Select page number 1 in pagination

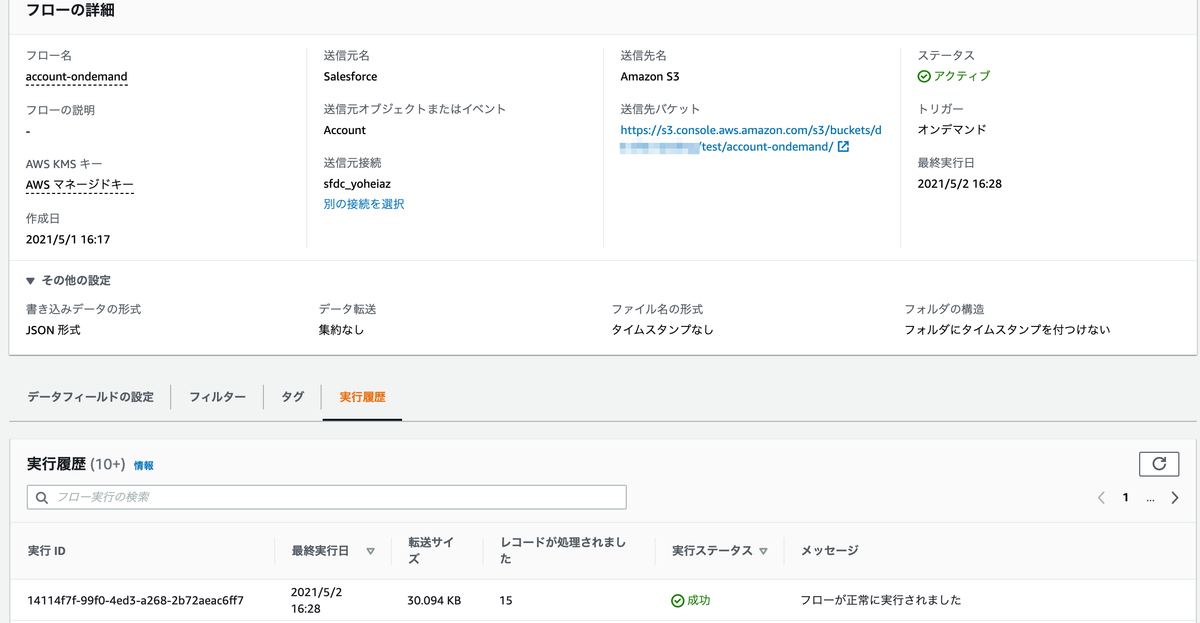[1125, 497]
